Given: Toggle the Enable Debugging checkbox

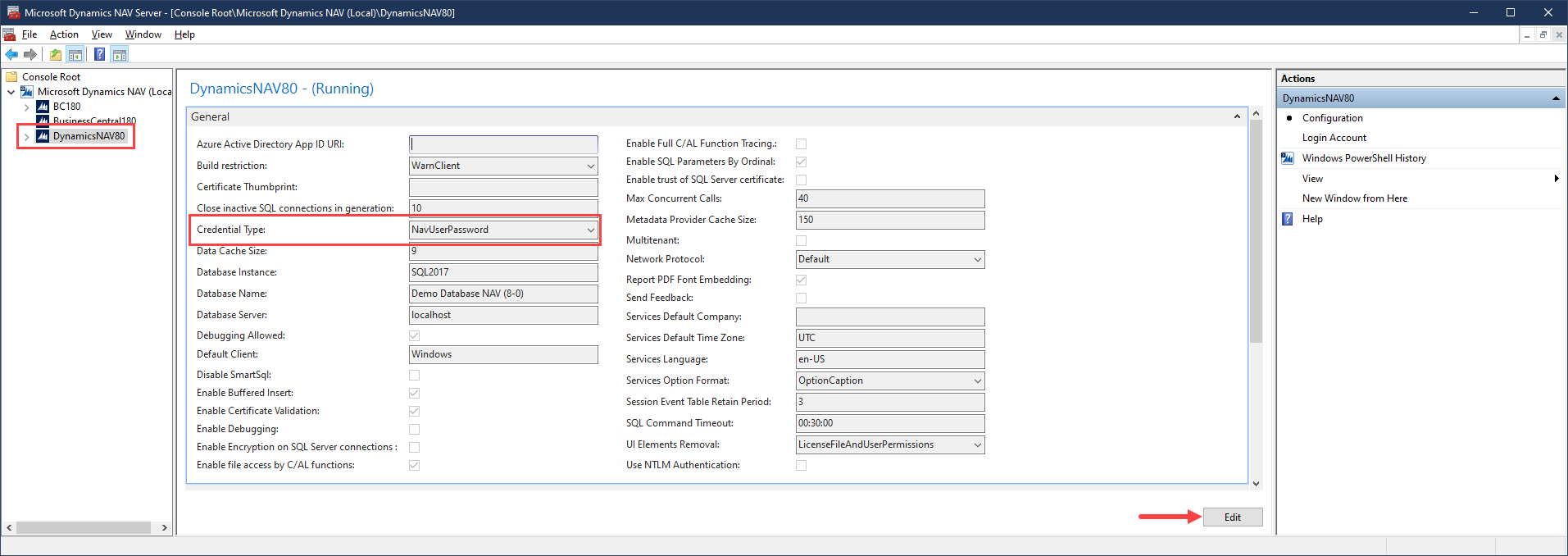Looking at the screenshot, I should (414, 429).
